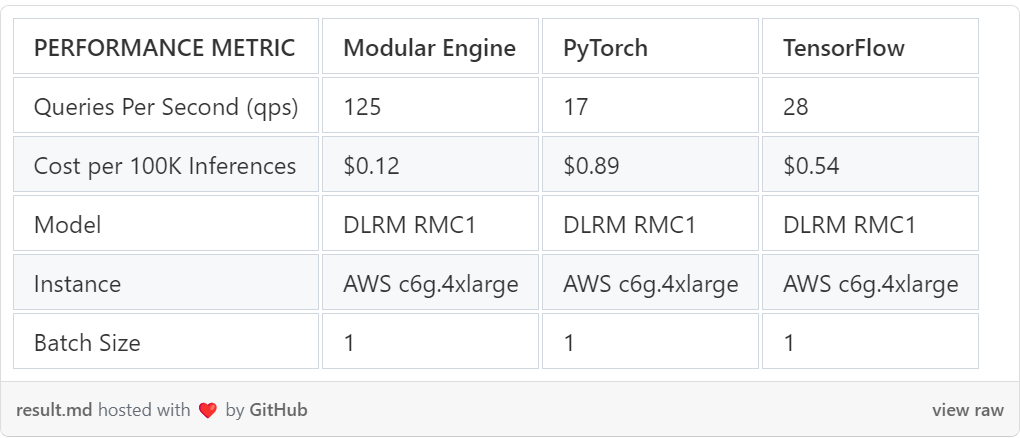Viewport: 1020px width, 438px height.
Task: Click the 125 qps value cell
Action: coord(430,105)
